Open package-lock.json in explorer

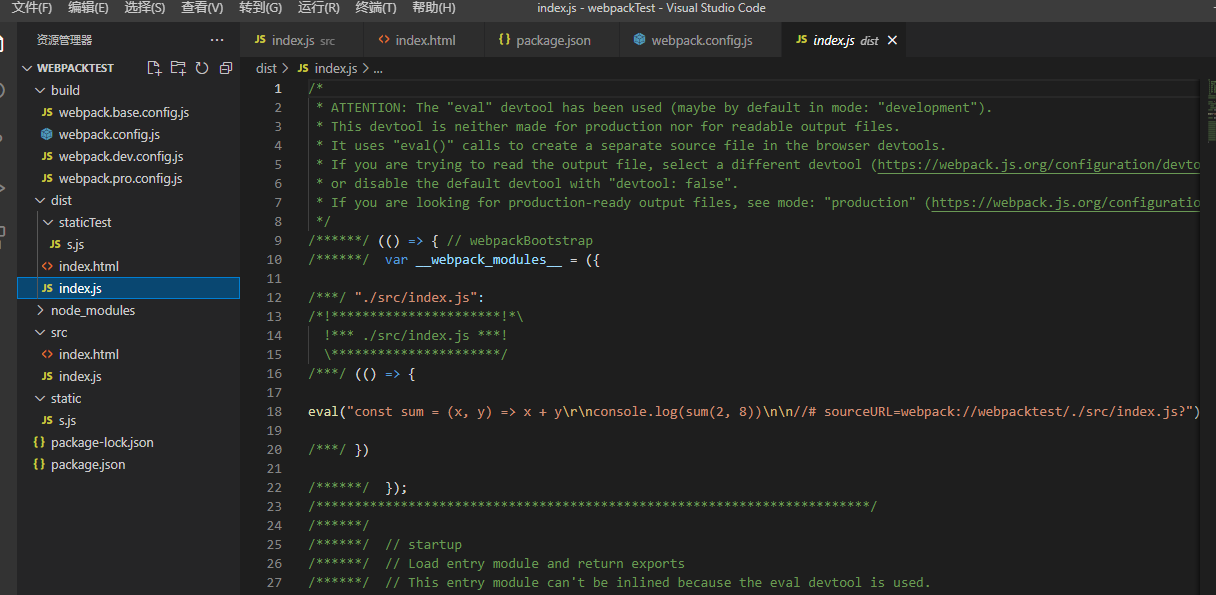[128, 442]
